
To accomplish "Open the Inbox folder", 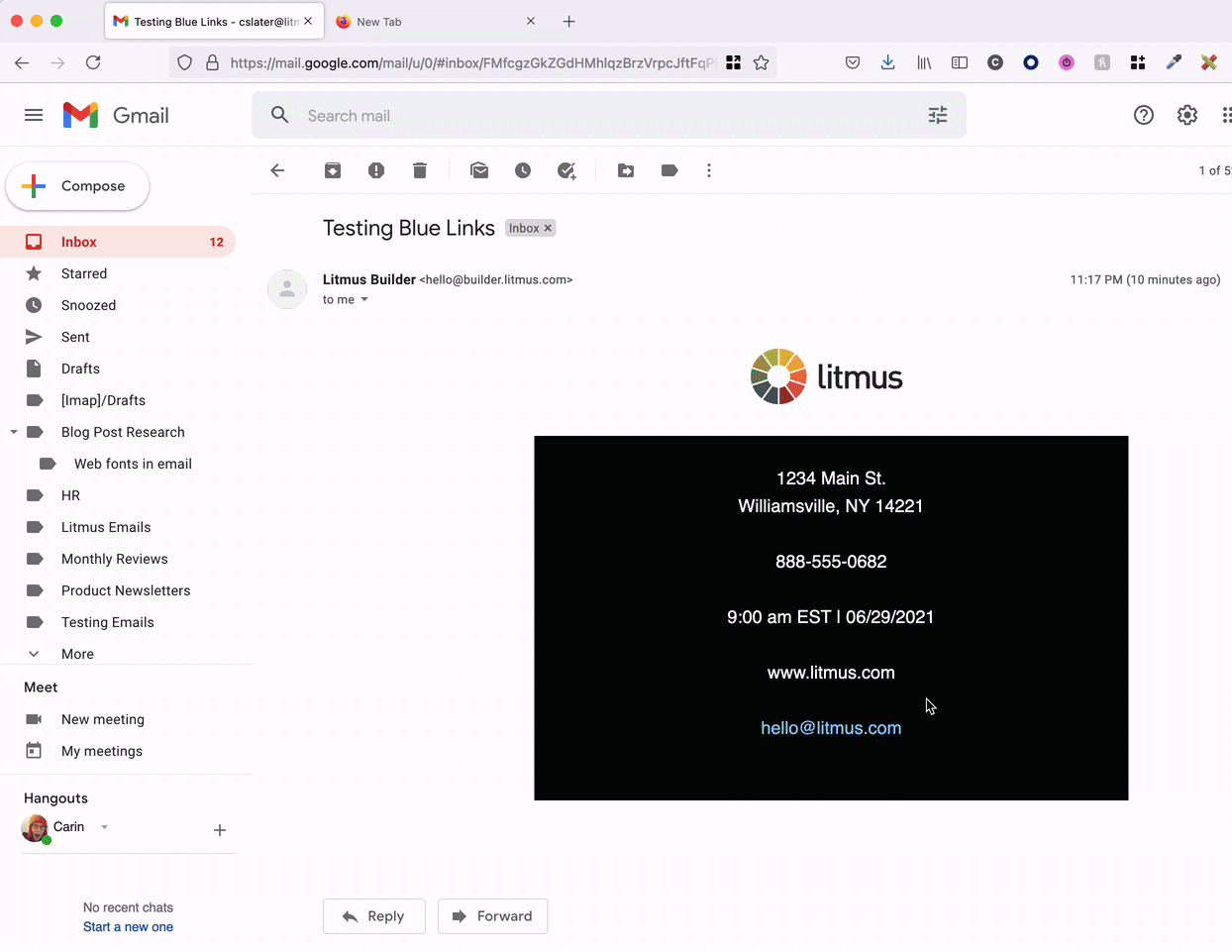I will pos(118,242).
